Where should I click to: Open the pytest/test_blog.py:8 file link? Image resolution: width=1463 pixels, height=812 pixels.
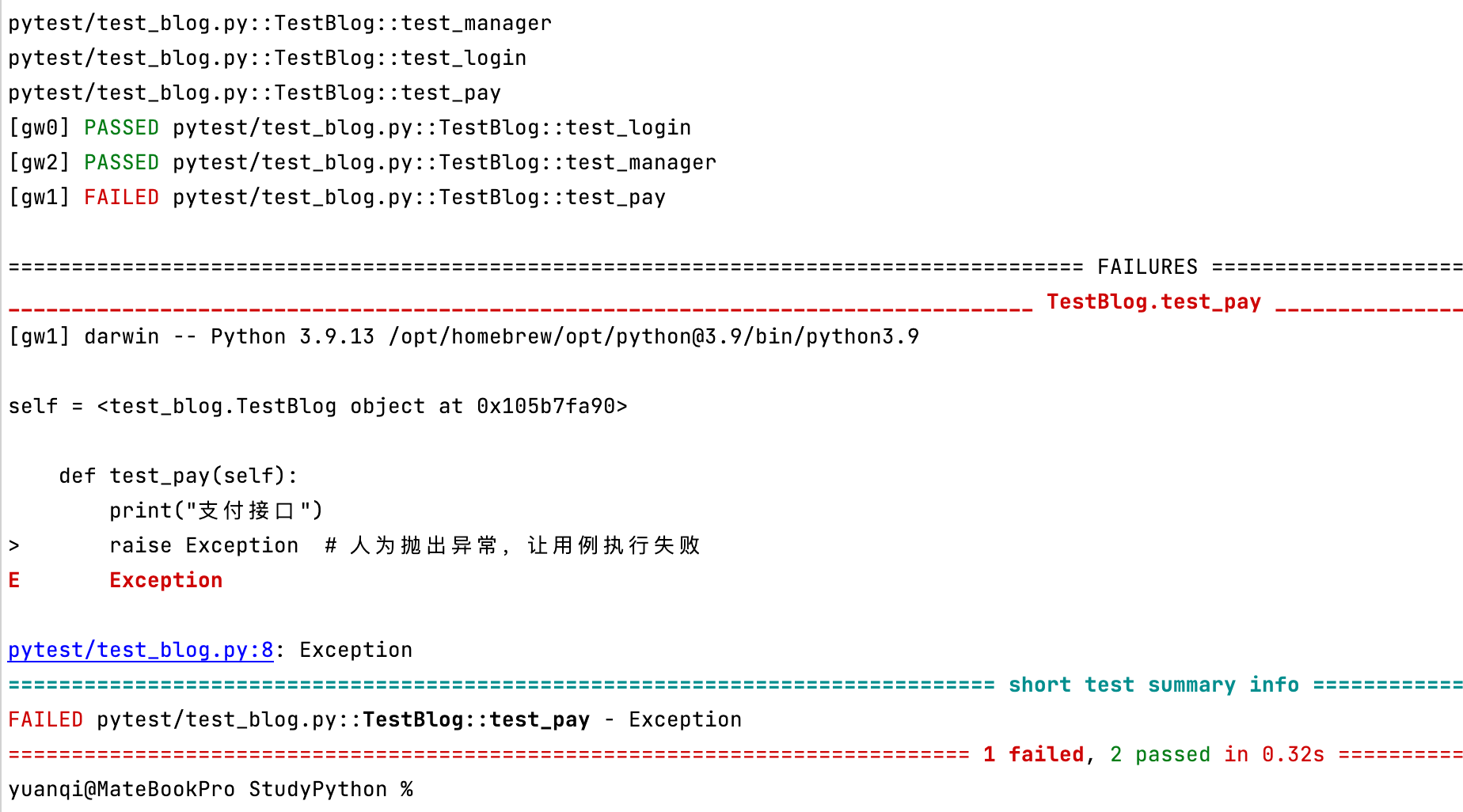point(140,650)
